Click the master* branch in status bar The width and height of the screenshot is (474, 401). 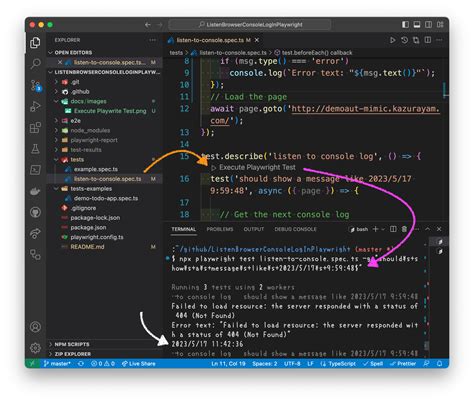pyautogui.click(x=57, y=364)
